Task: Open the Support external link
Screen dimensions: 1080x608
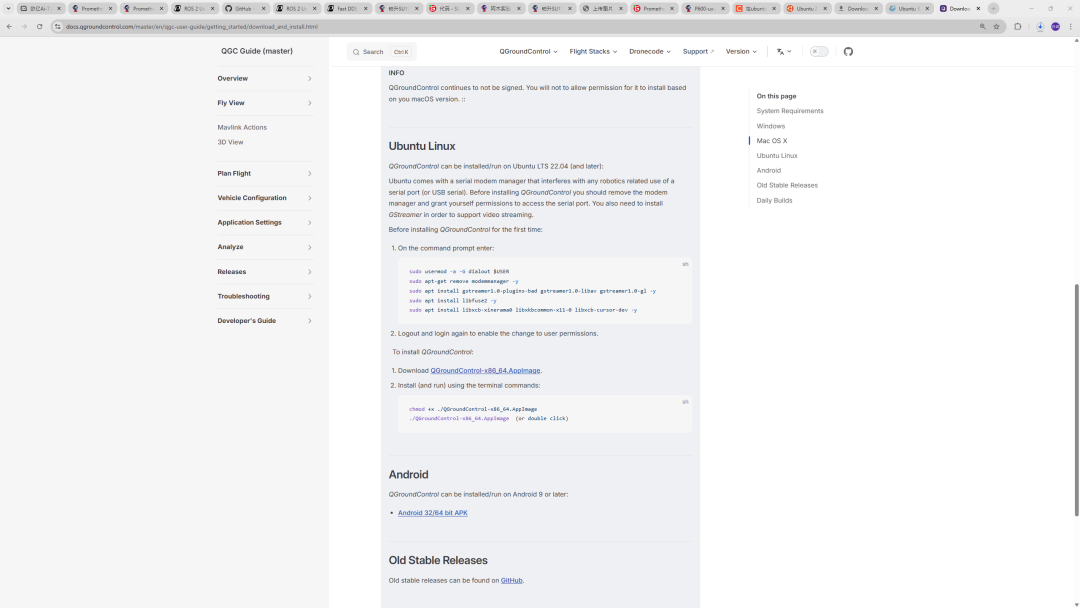Action: tap(698, 52)
